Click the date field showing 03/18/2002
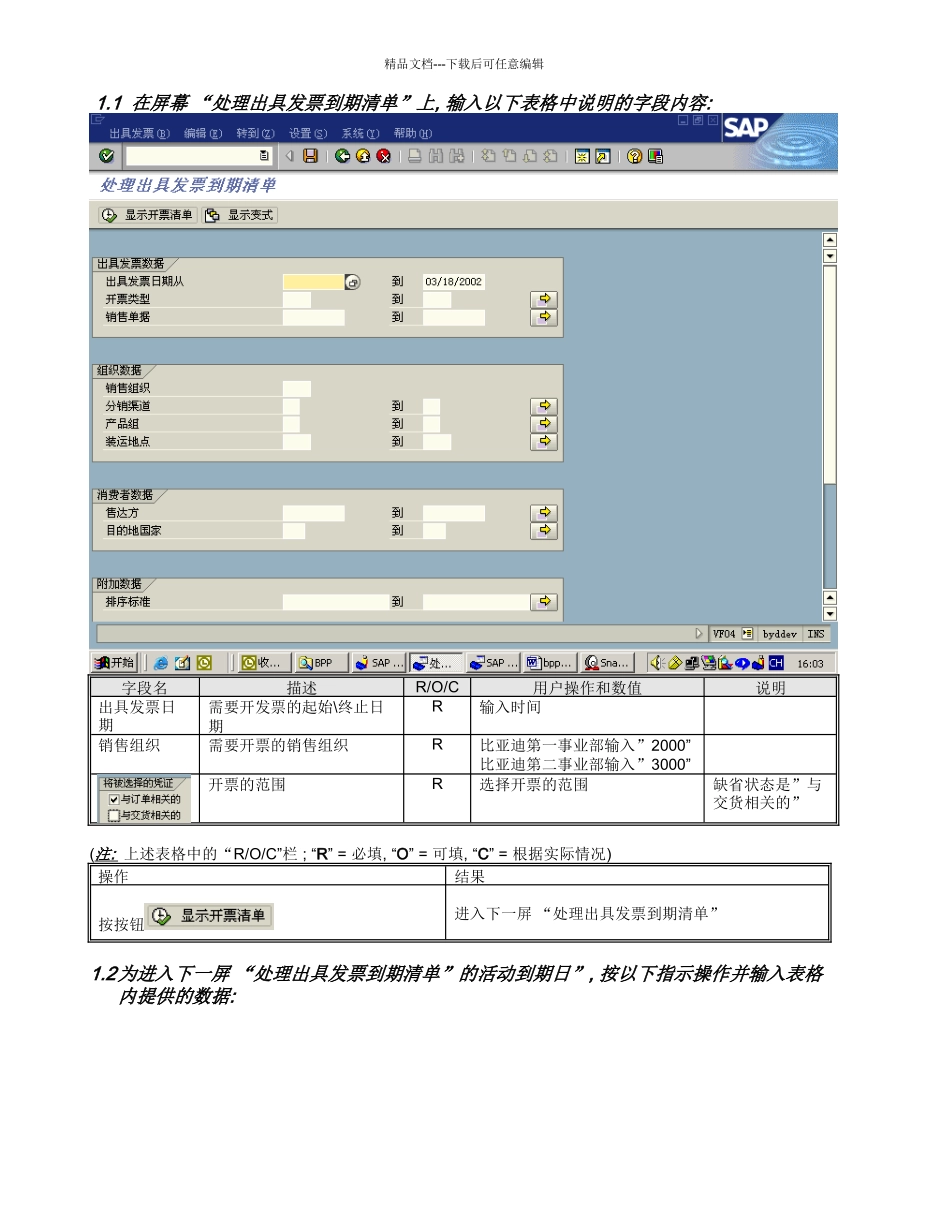This screenshot has width=950, height=1230. tap(454, 282)
